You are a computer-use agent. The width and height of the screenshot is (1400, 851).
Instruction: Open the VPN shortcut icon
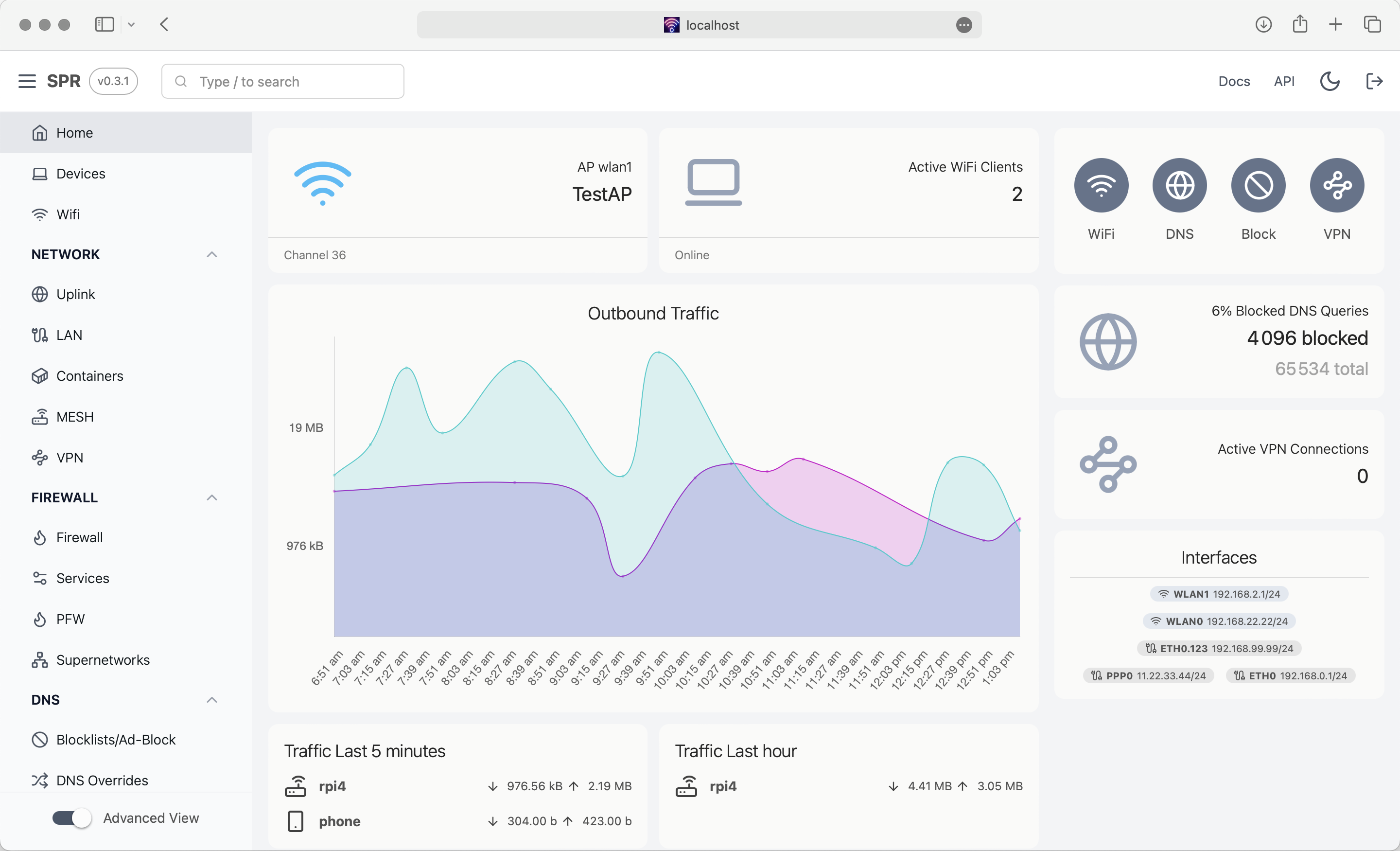click(1336, 185)
